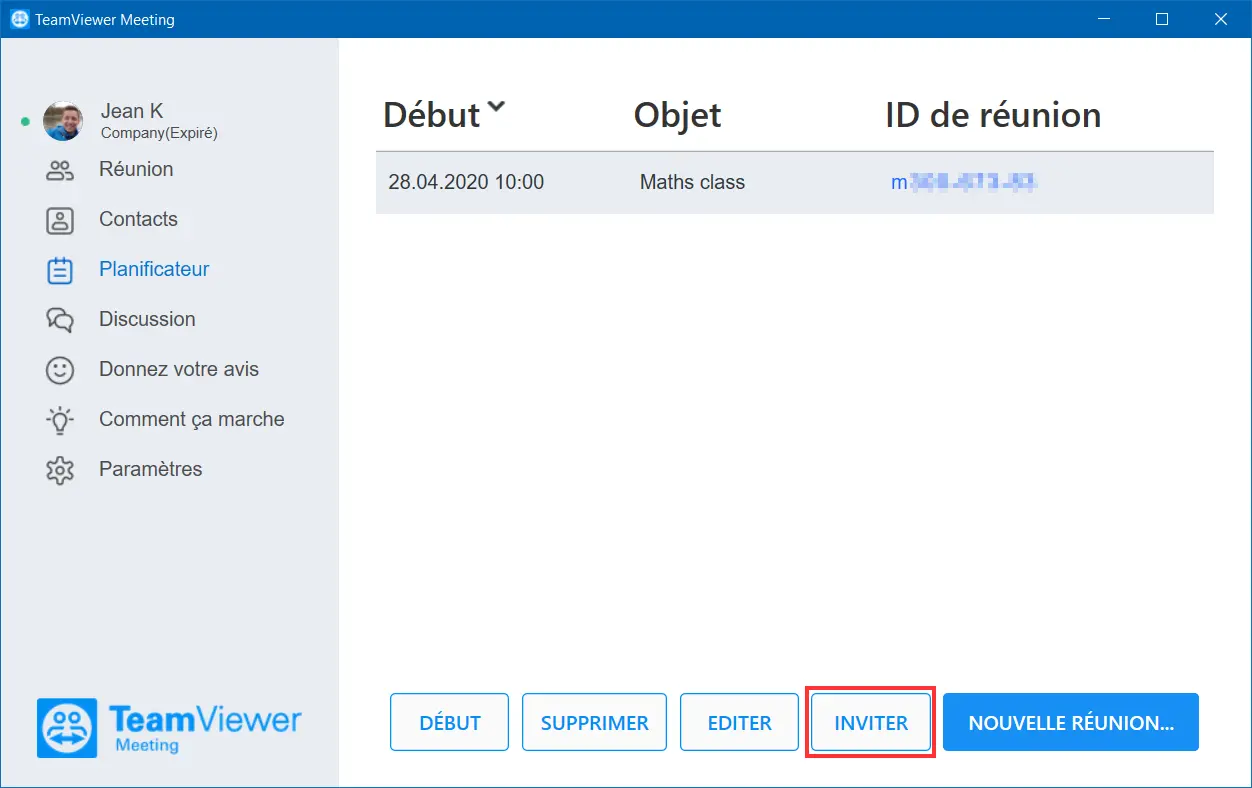This screenshot has height=788, width=1252.
Task: Open the Contacts menu item
Action: [138, 219]
